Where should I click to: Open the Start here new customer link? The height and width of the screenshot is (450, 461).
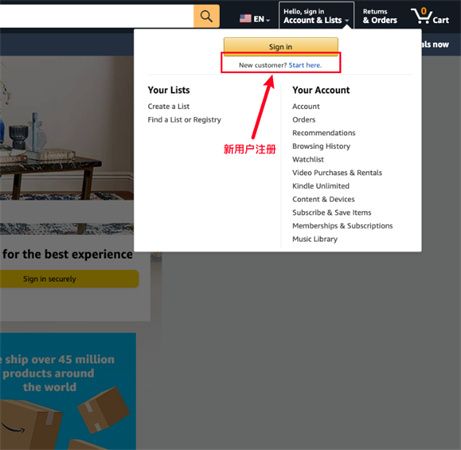click(305, 65)
